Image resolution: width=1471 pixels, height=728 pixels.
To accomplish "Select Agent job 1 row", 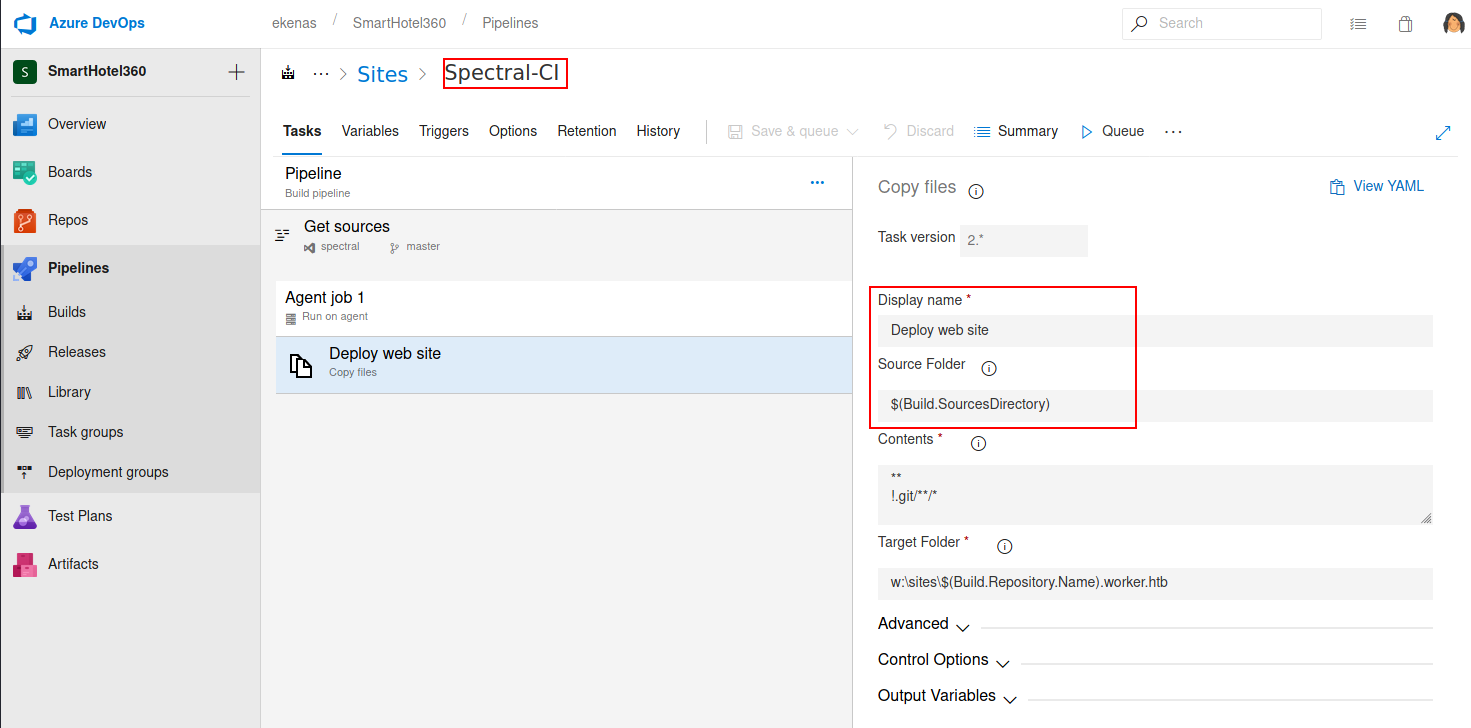I will coord(564,307).
